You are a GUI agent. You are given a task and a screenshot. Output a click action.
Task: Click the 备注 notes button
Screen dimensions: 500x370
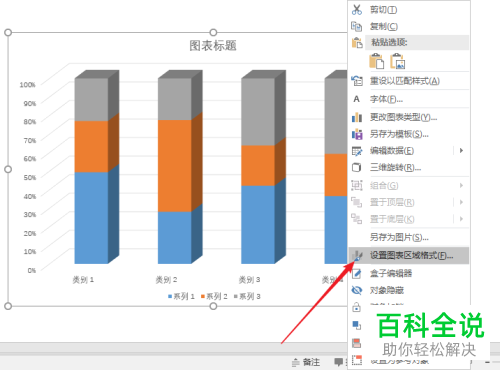point(311,362)
